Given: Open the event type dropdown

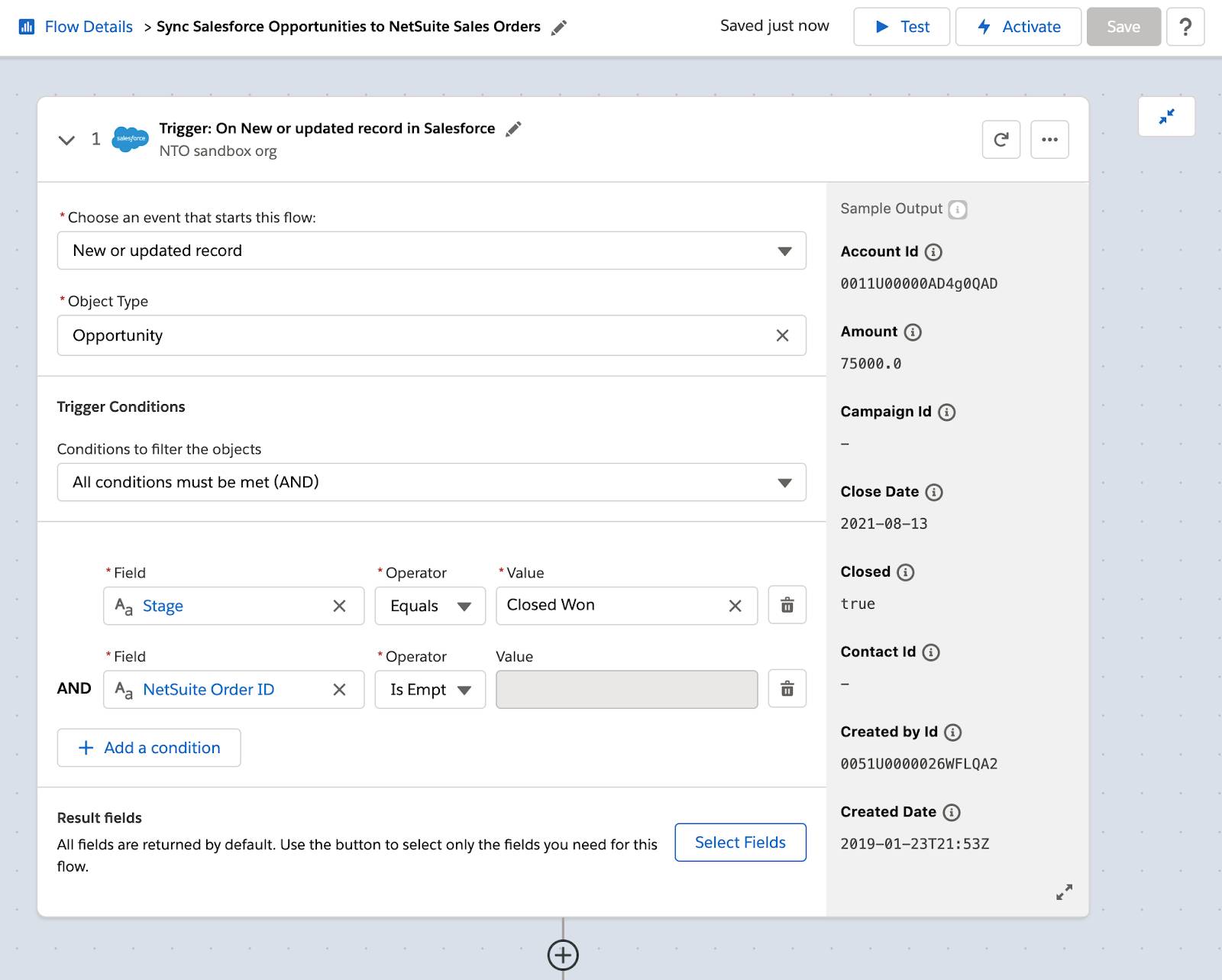Looking at the screenshot, I should coord(432,251).
